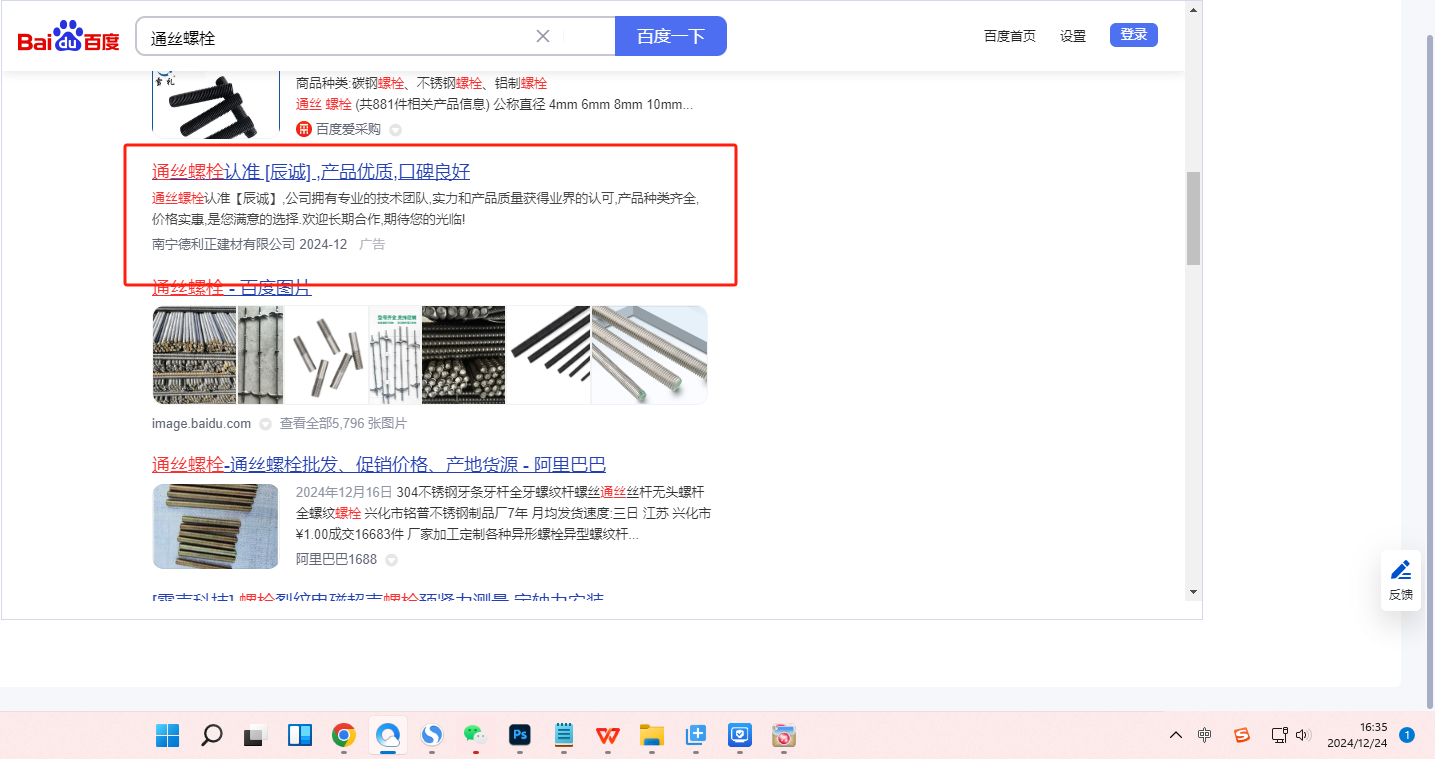Open the Alibaba brass studs thumbnail
This screenshot has height=759, width=1435.
[216, 527]
